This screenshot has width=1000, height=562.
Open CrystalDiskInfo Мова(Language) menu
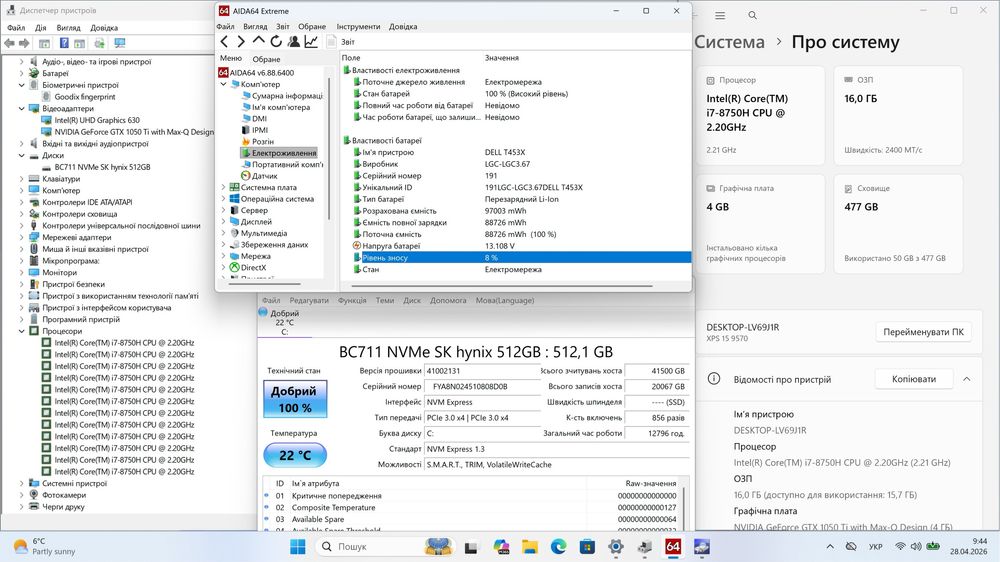pyautogui.click(x=505, y=300)
